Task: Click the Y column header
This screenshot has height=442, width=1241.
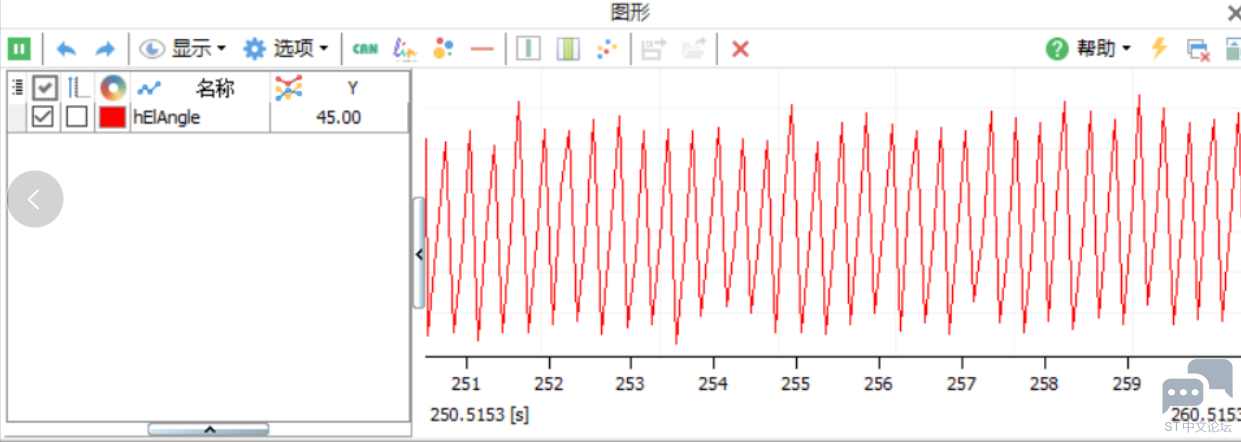Action: pyautogui.click(x=352, y=88)
